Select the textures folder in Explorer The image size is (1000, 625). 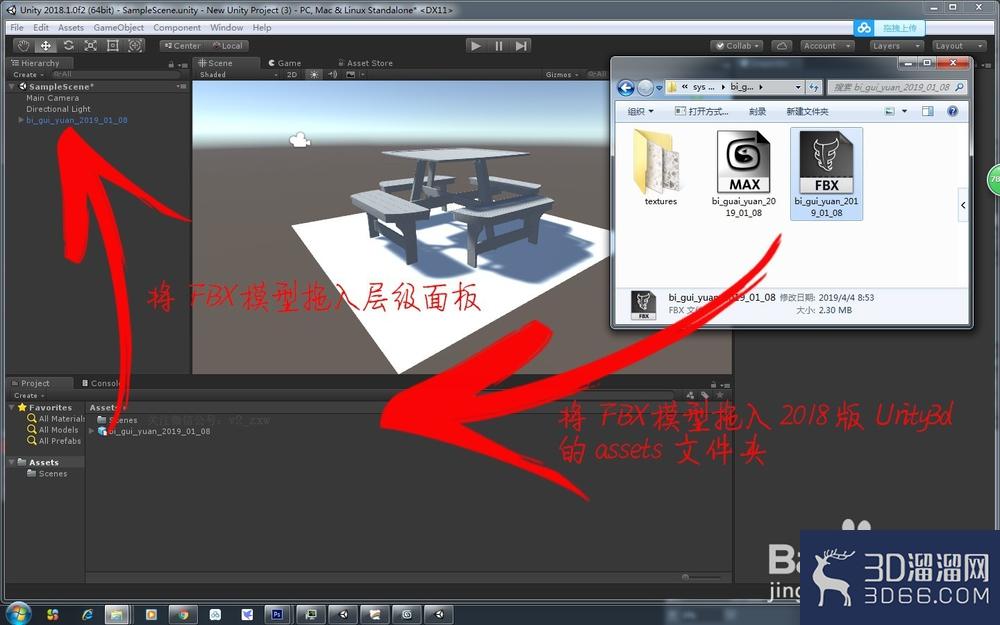click(660, 168)
